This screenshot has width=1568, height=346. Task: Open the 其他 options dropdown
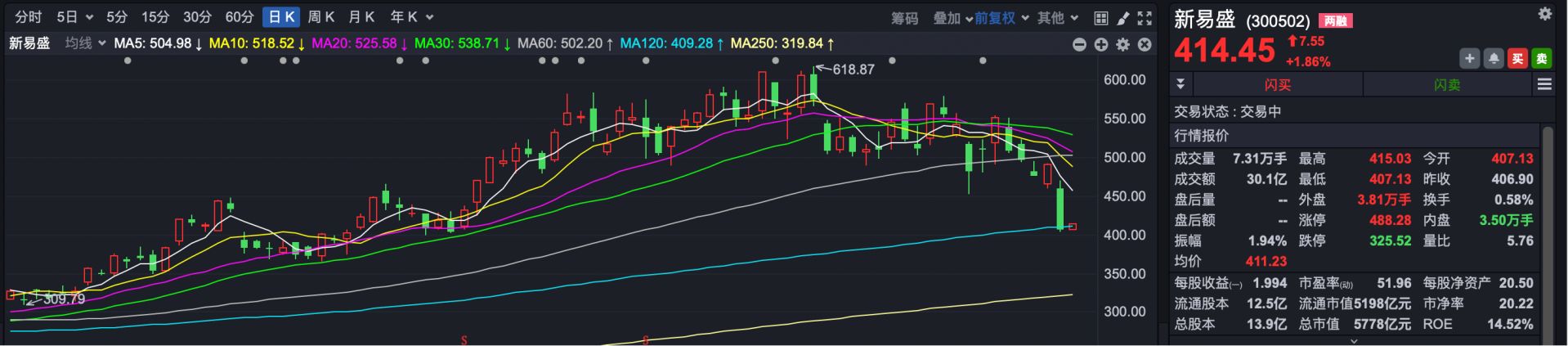coord(1058,18)
